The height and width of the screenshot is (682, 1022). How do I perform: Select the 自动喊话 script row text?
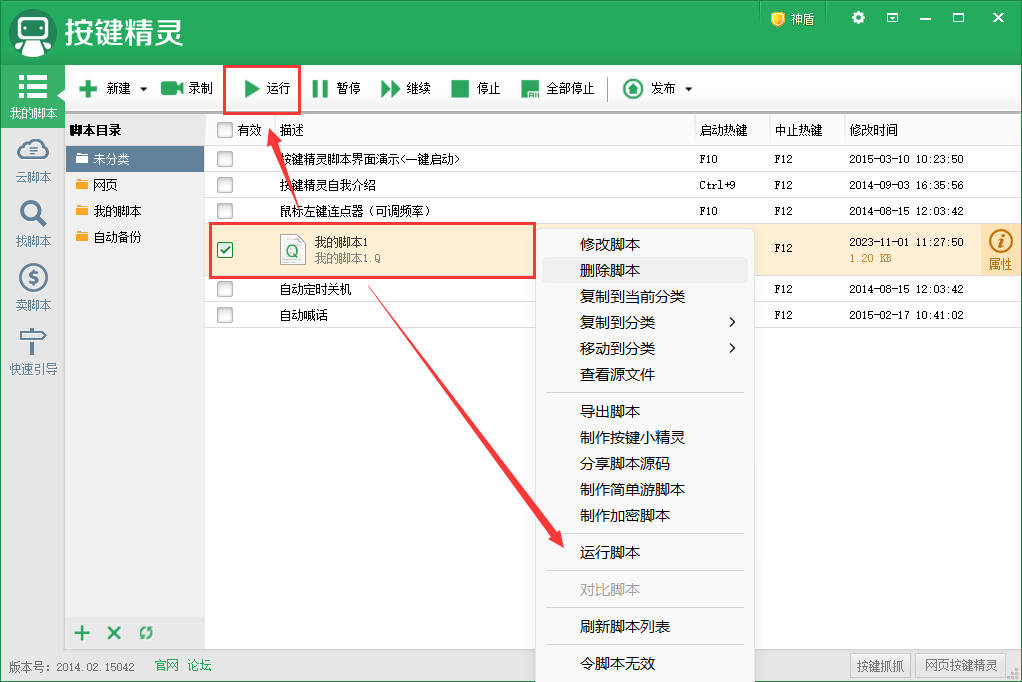(304, 316)
